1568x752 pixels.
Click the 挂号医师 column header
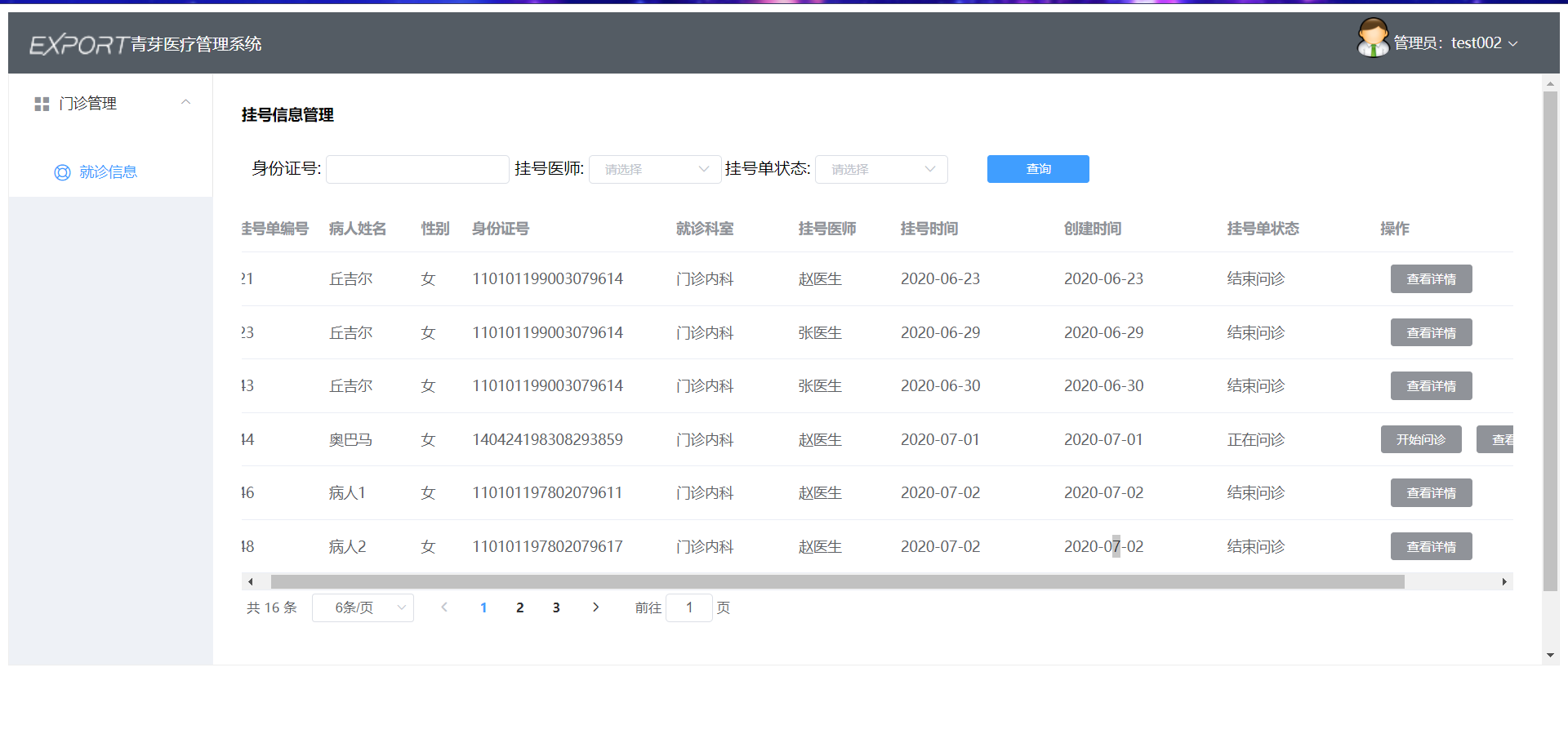pyautogui.click(x=827, y=229)
